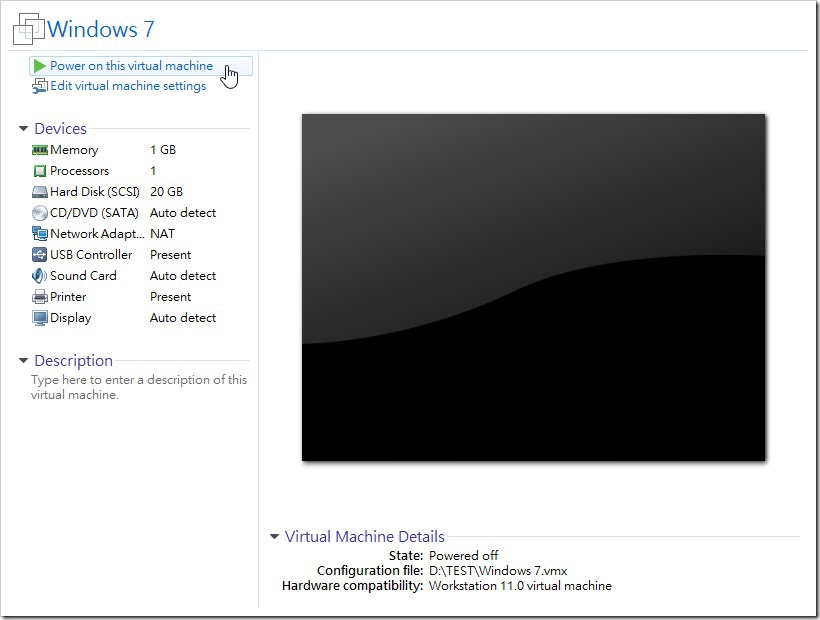Viewport: 820px width, 620px height.
Task: Click the Hardware compatibility label
Action: click(352, 585)
